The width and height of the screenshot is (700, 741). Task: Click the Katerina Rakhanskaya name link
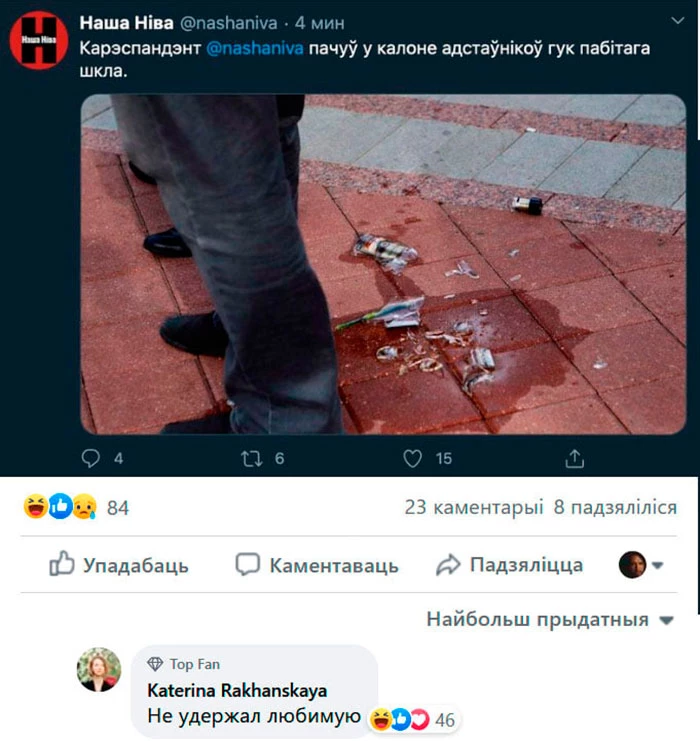(x=237, y=690)
